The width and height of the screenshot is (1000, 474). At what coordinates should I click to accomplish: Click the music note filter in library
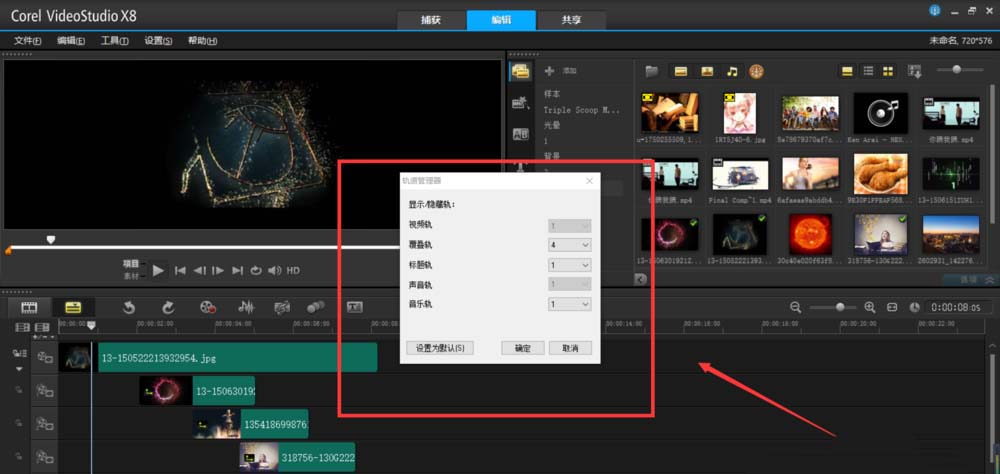732,71
